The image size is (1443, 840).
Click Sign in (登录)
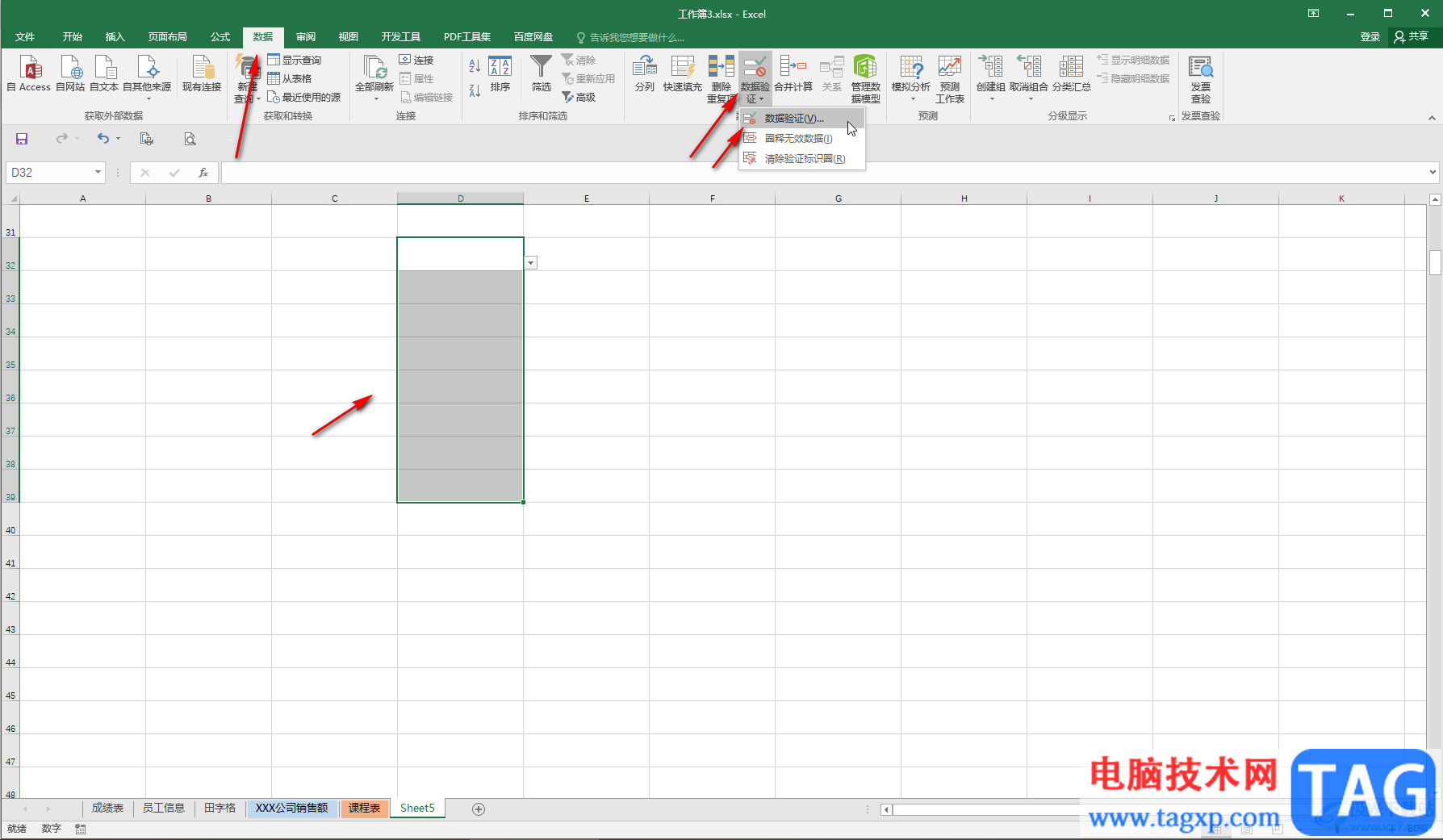[x=1370, y=37]
